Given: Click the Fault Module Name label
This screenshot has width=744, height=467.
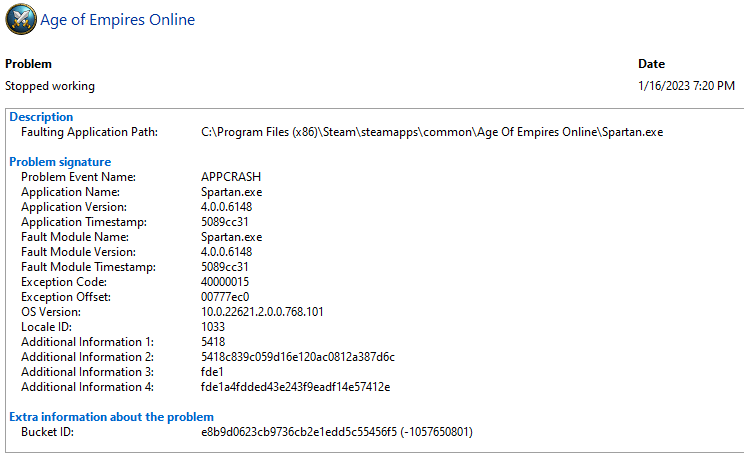Looking at the screenshot, I should point(75,237).
